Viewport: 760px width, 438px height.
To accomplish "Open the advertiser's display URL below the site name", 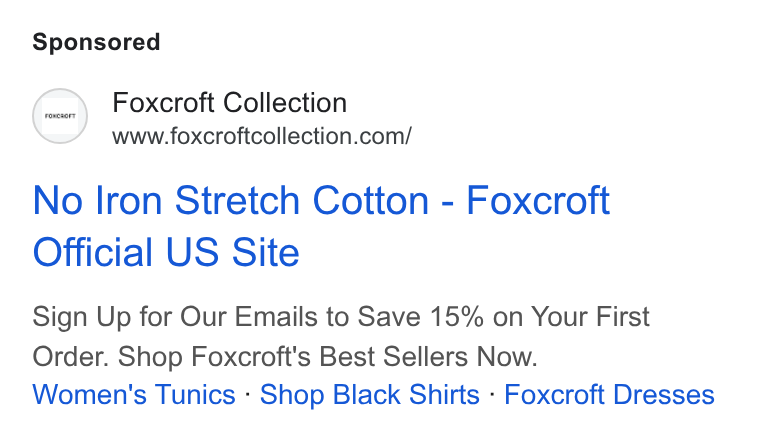I will click(x=262, y=136).
